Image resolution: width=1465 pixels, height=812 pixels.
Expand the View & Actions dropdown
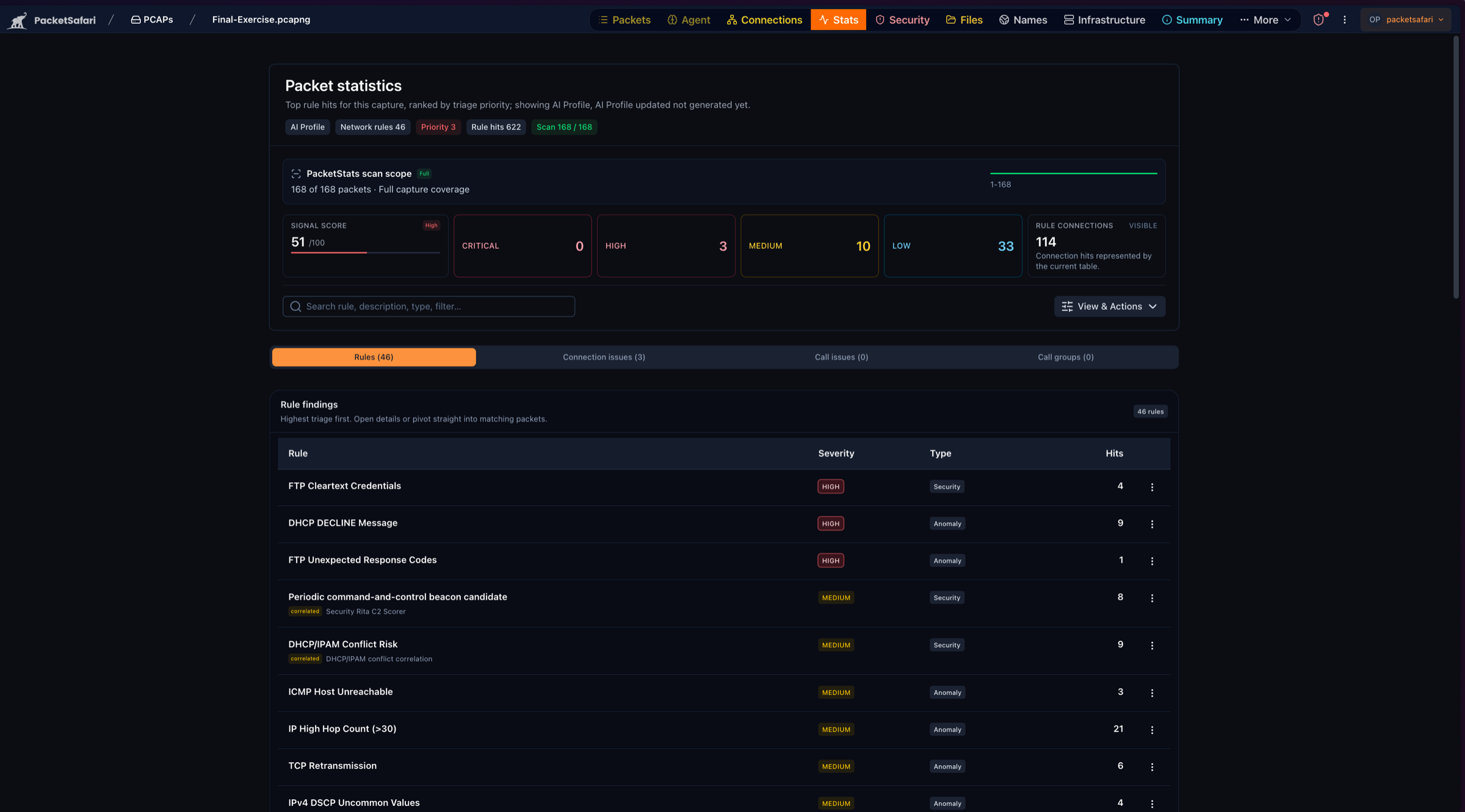(x=1110, y=306)
